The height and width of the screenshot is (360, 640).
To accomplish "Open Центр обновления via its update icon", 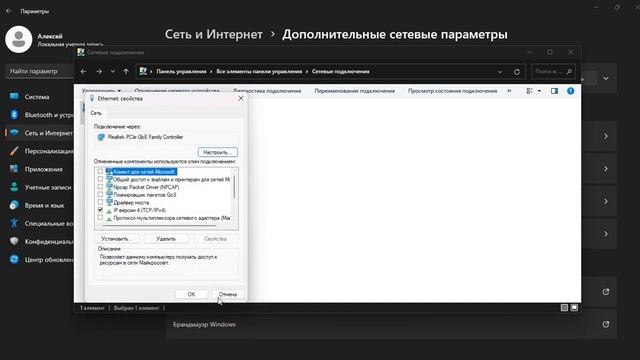I will tap(14, 259).
